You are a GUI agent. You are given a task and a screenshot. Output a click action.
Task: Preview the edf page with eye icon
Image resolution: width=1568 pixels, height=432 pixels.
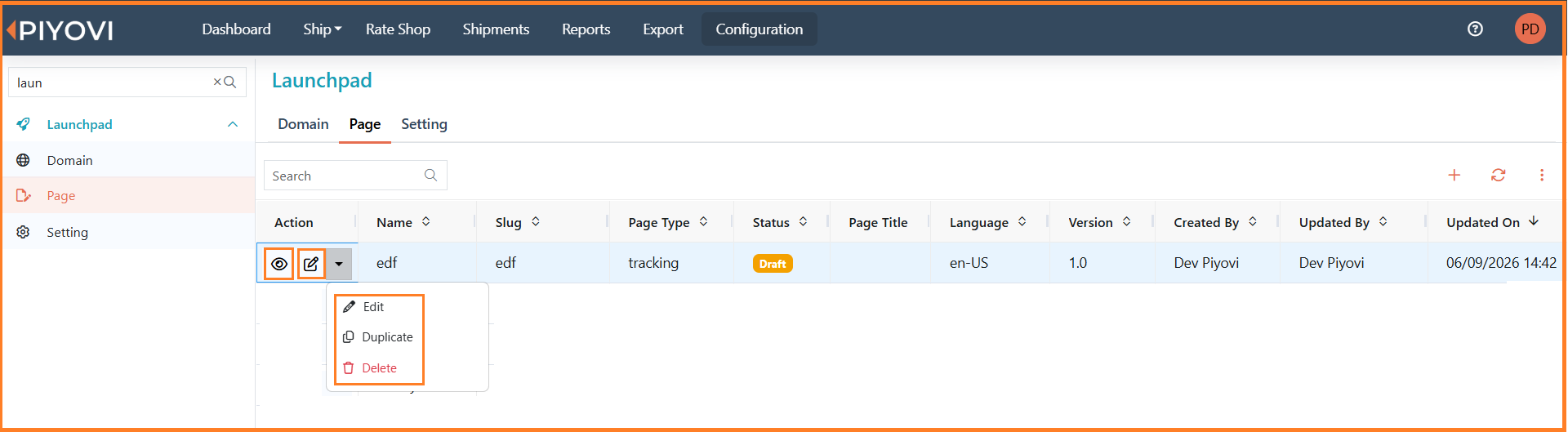[x=279, y=264]
